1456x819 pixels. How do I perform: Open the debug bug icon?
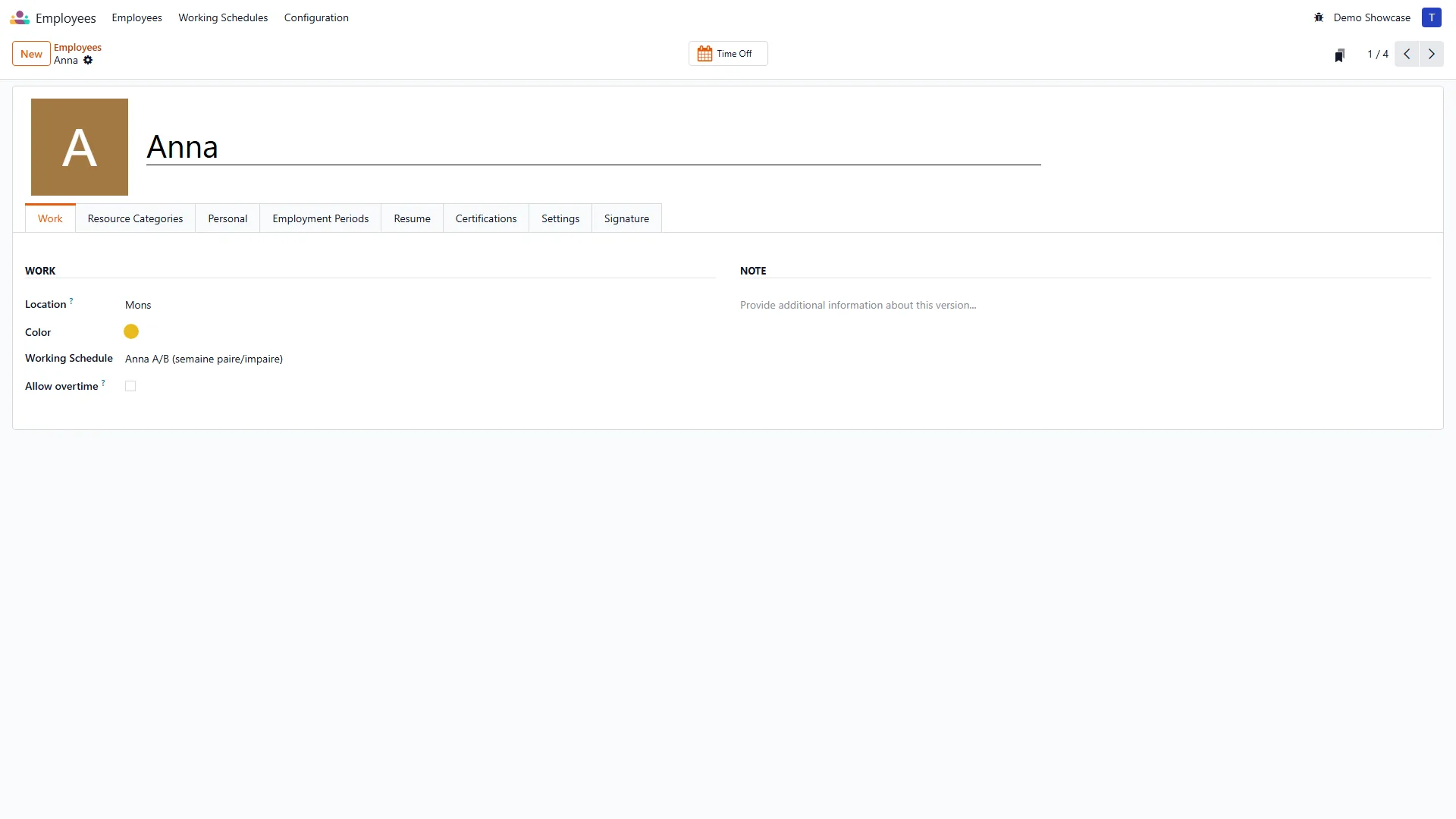[x=1319, y=17]
